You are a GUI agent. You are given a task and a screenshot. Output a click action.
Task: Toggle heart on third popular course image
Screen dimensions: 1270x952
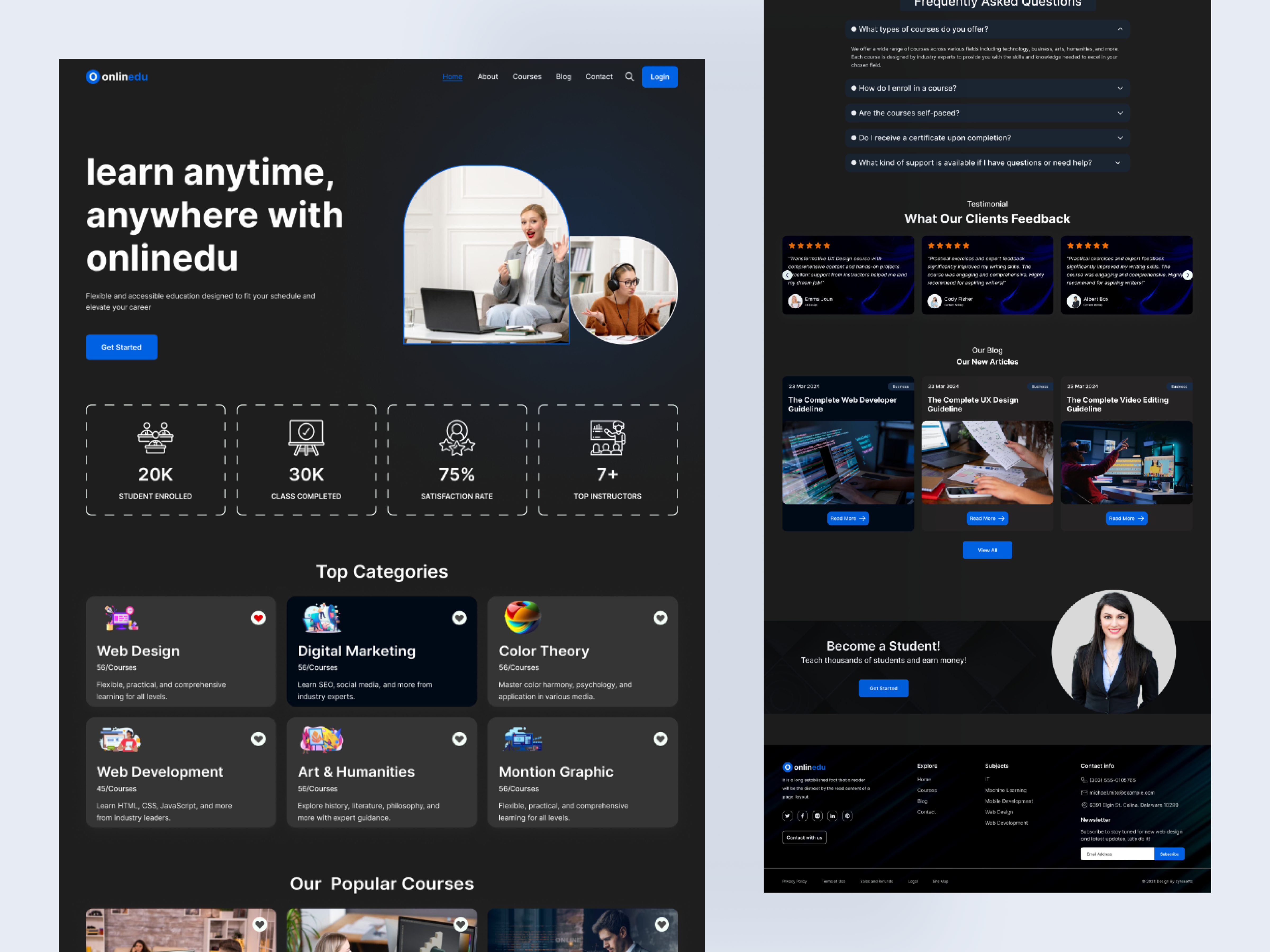662,924
